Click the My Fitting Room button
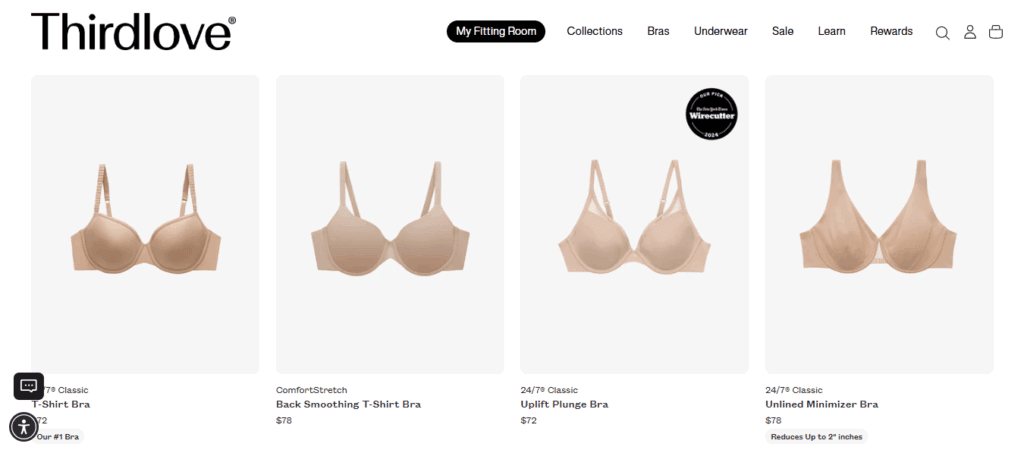This screenshot has width=1024, height=450. pyautogui.click(x=496, y=31)
